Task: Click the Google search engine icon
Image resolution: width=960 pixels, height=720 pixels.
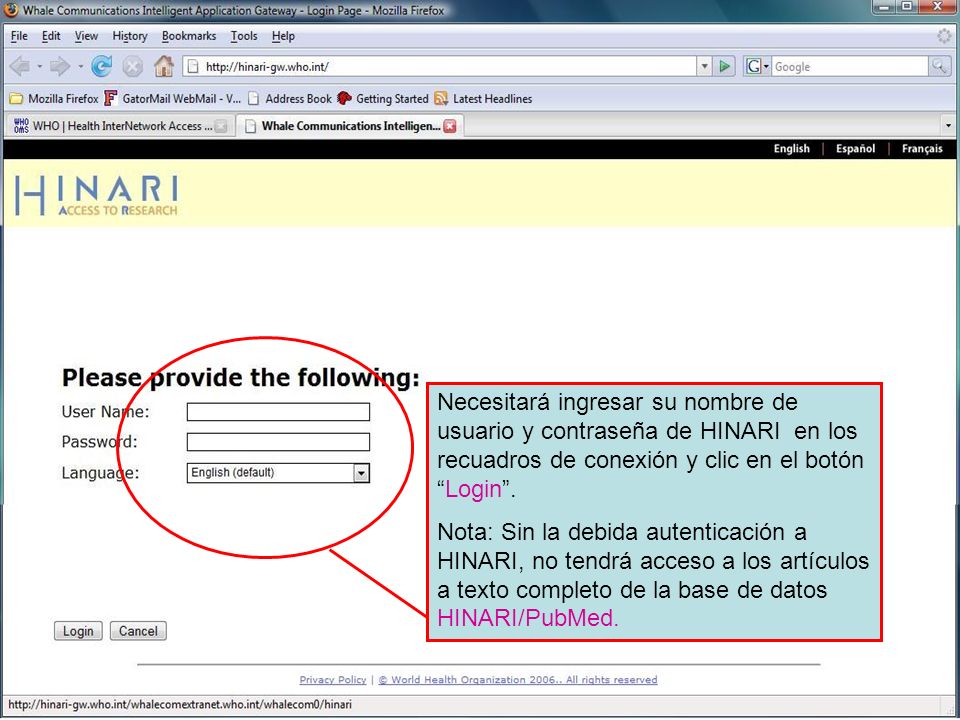Action: 753,66
